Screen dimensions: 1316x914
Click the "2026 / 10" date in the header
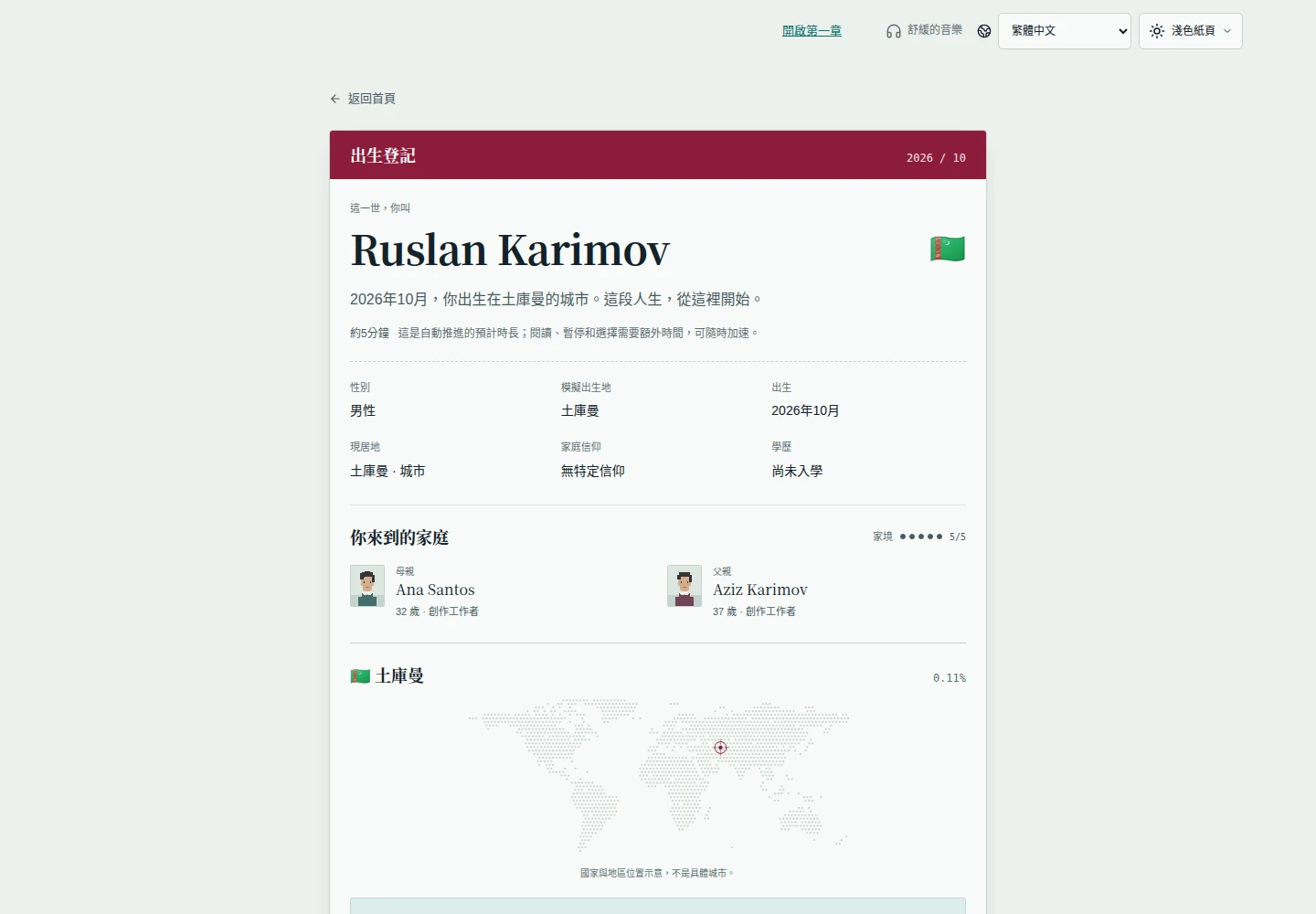(x=936, y=158)
